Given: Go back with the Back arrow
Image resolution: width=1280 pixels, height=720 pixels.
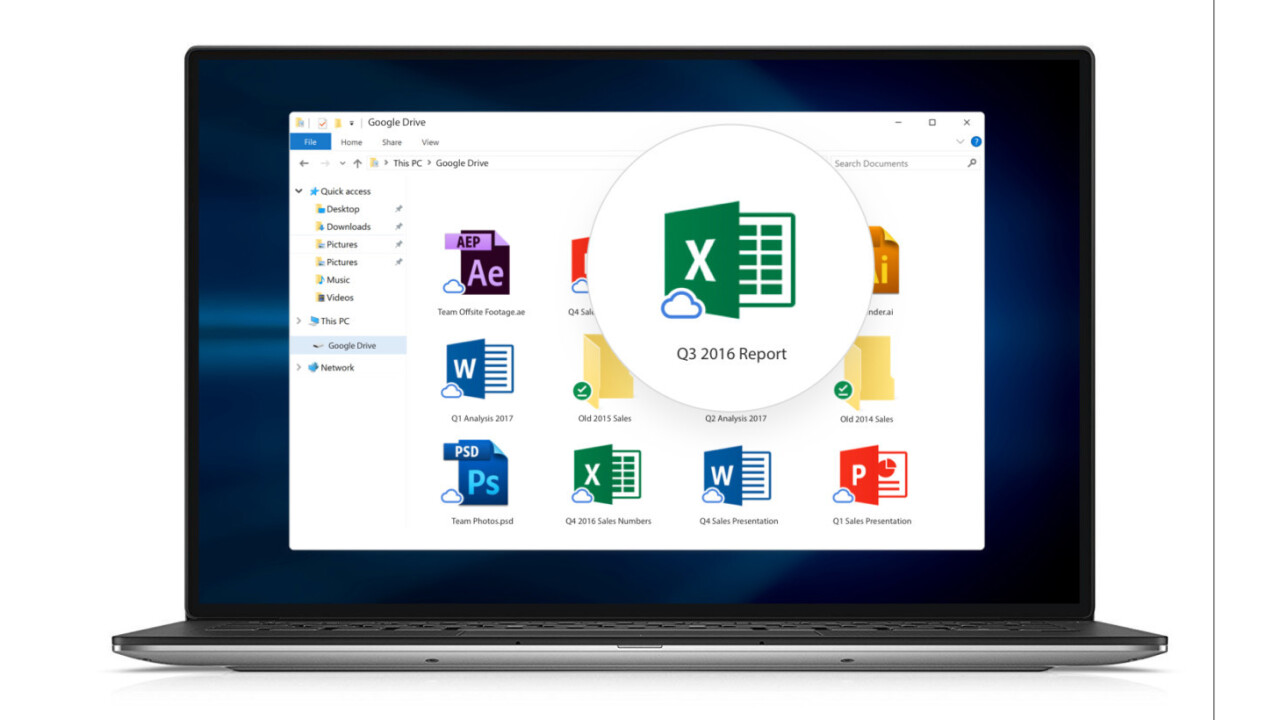Looking at the screenshot, I should point(304,163).
